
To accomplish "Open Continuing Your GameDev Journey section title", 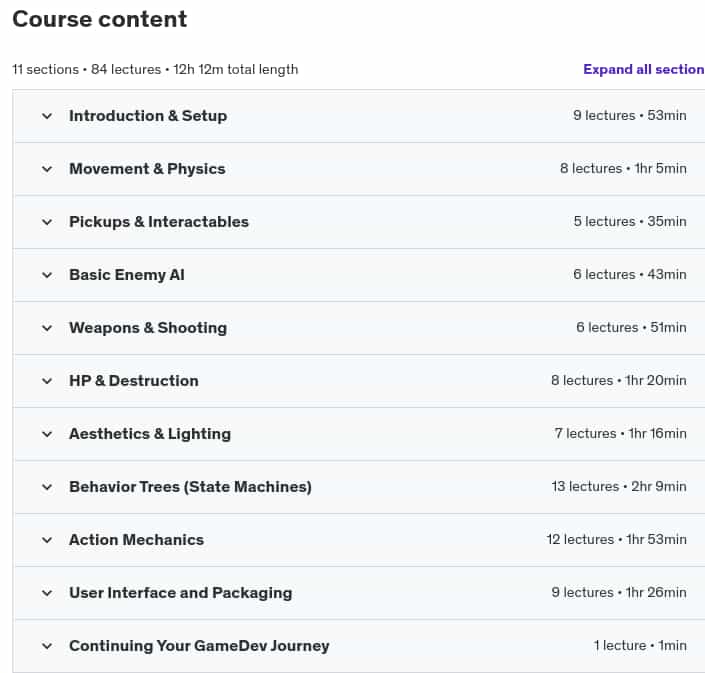I will [199, 646].
